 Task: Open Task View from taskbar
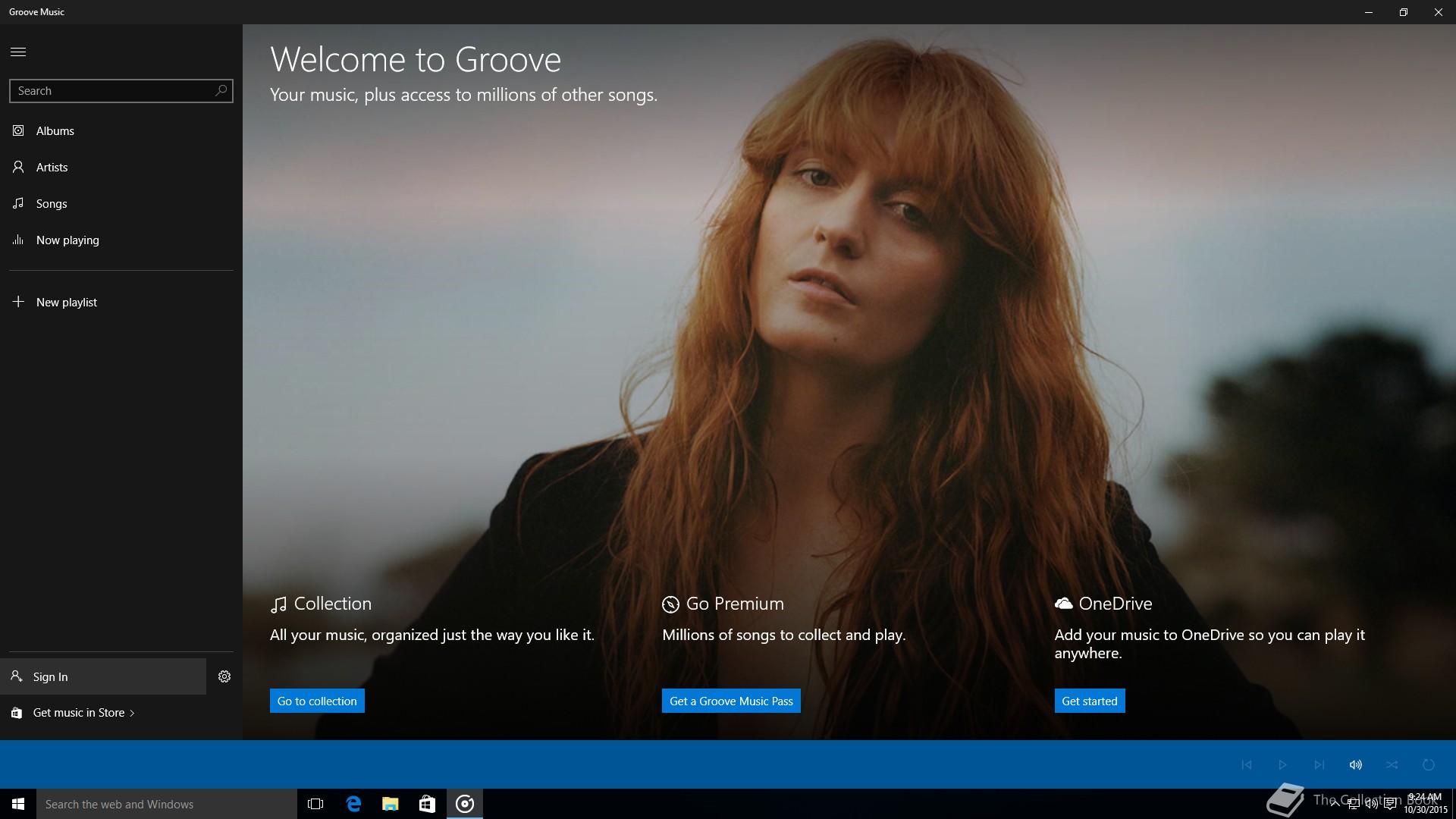tap(315, 804)
